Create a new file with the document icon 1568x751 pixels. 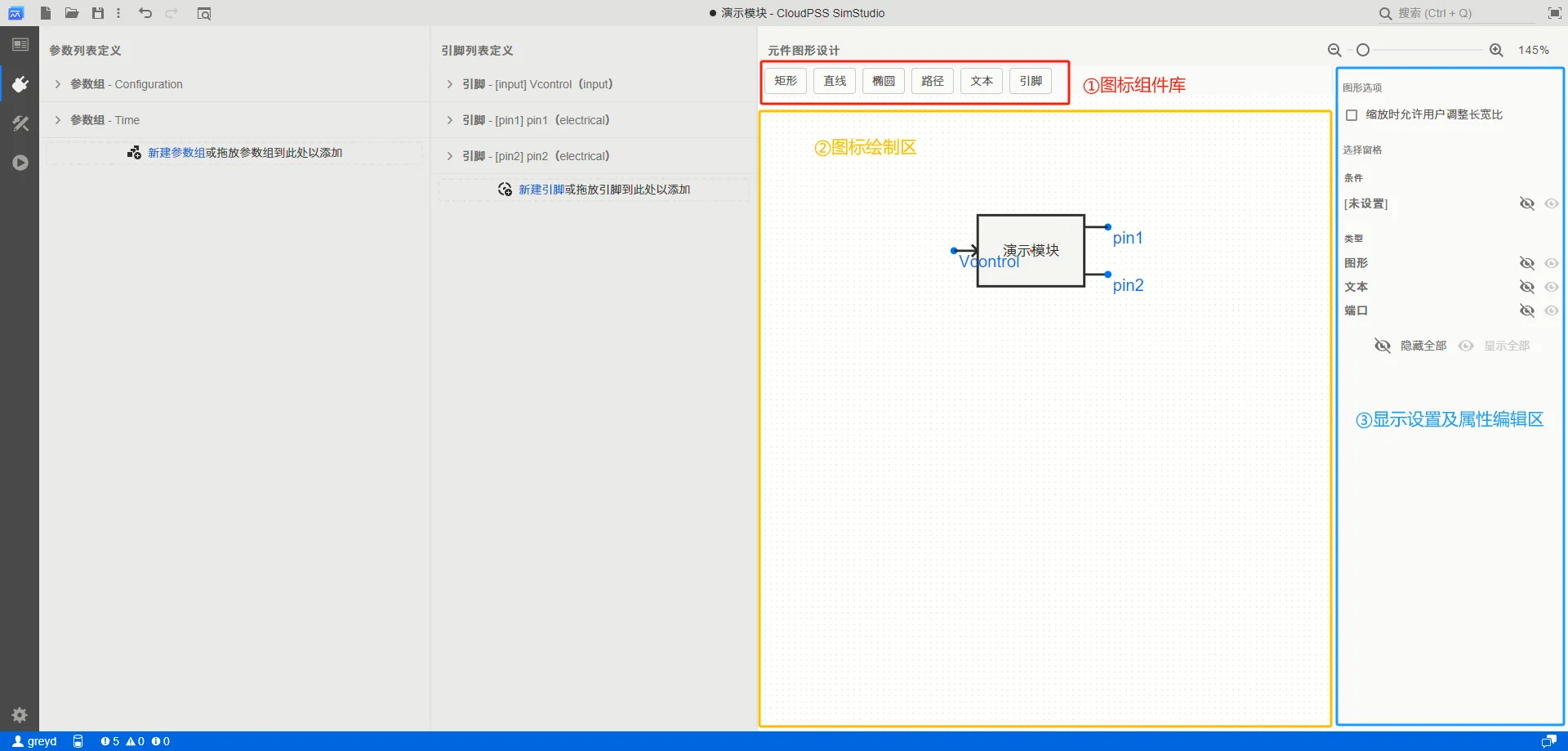(x=46, y=13)
